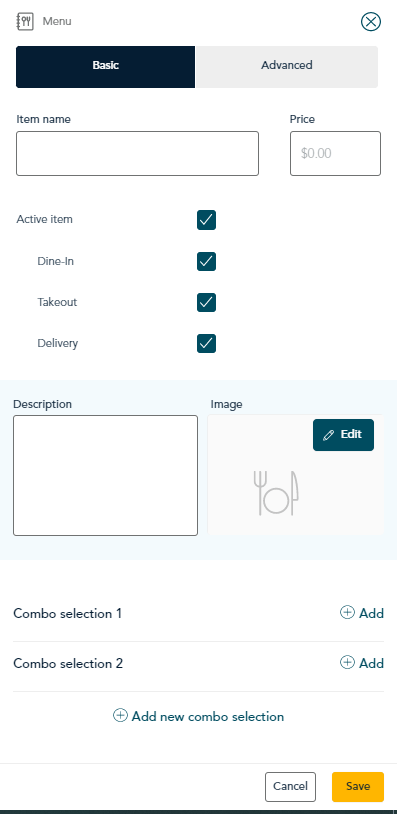397x814 pixels.
Task: Select the Basic tab
Action: pos(105,66)
